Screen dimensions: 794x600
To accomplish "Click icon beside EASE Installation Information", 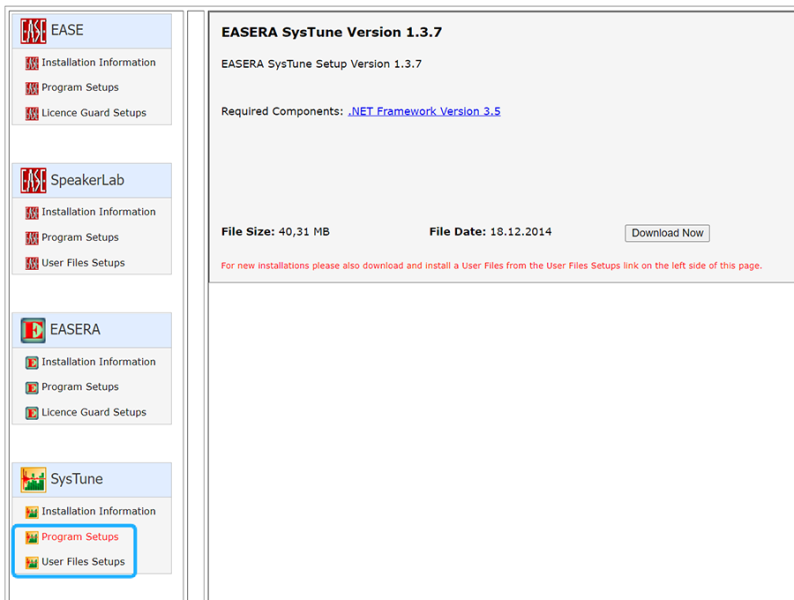I will click(x=32, y=63).
